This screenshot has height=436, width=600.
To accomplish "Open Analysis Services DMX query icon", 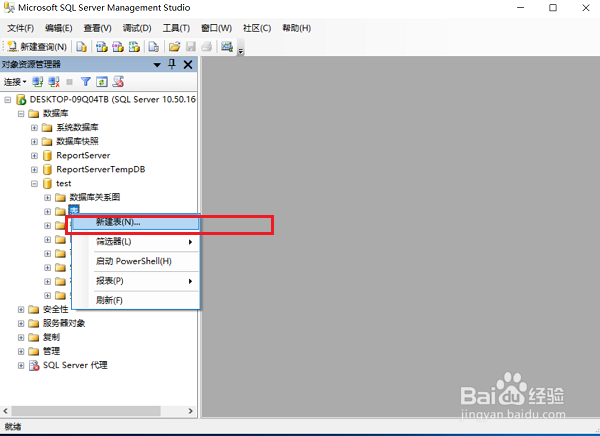I will 118,47.
